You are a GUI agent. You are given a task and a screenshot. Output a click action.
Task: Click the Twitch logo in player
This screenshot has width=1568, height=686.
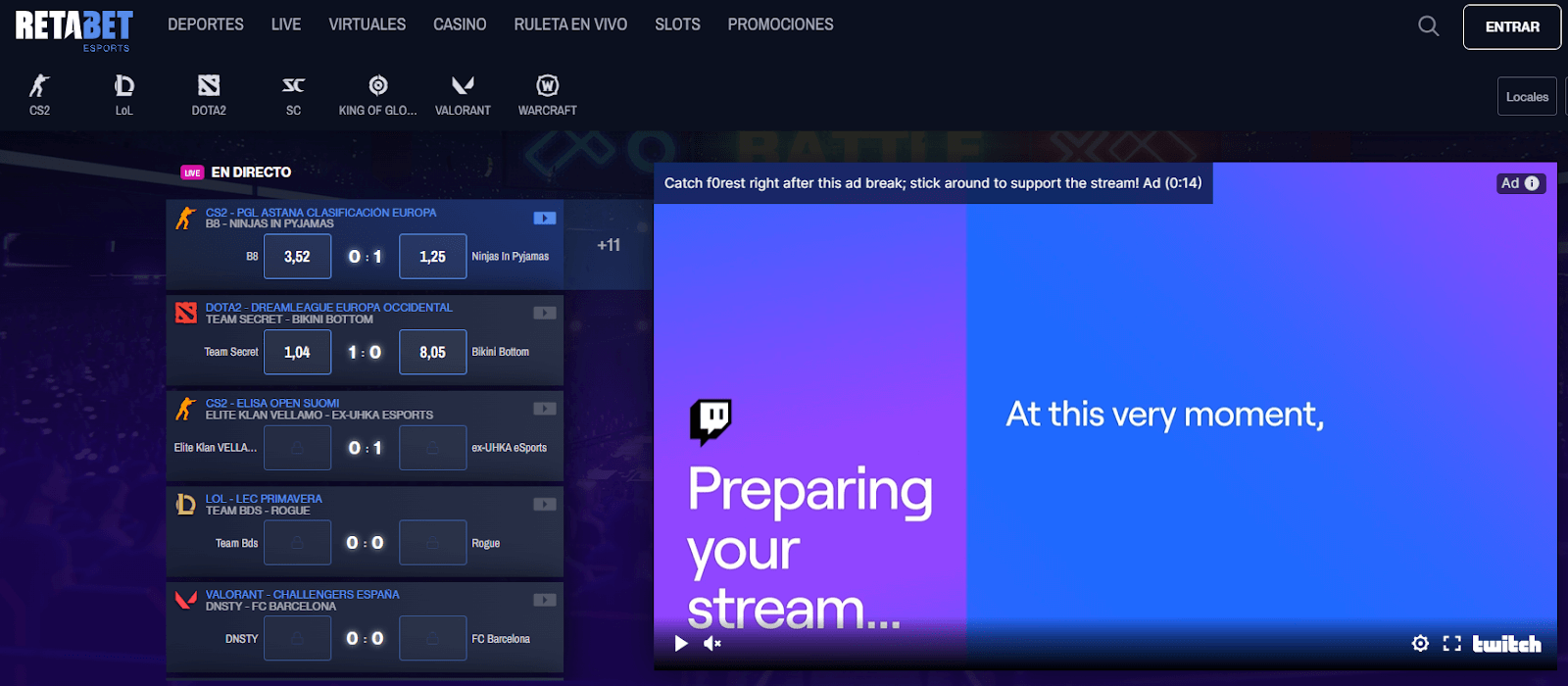[1507, 644]
